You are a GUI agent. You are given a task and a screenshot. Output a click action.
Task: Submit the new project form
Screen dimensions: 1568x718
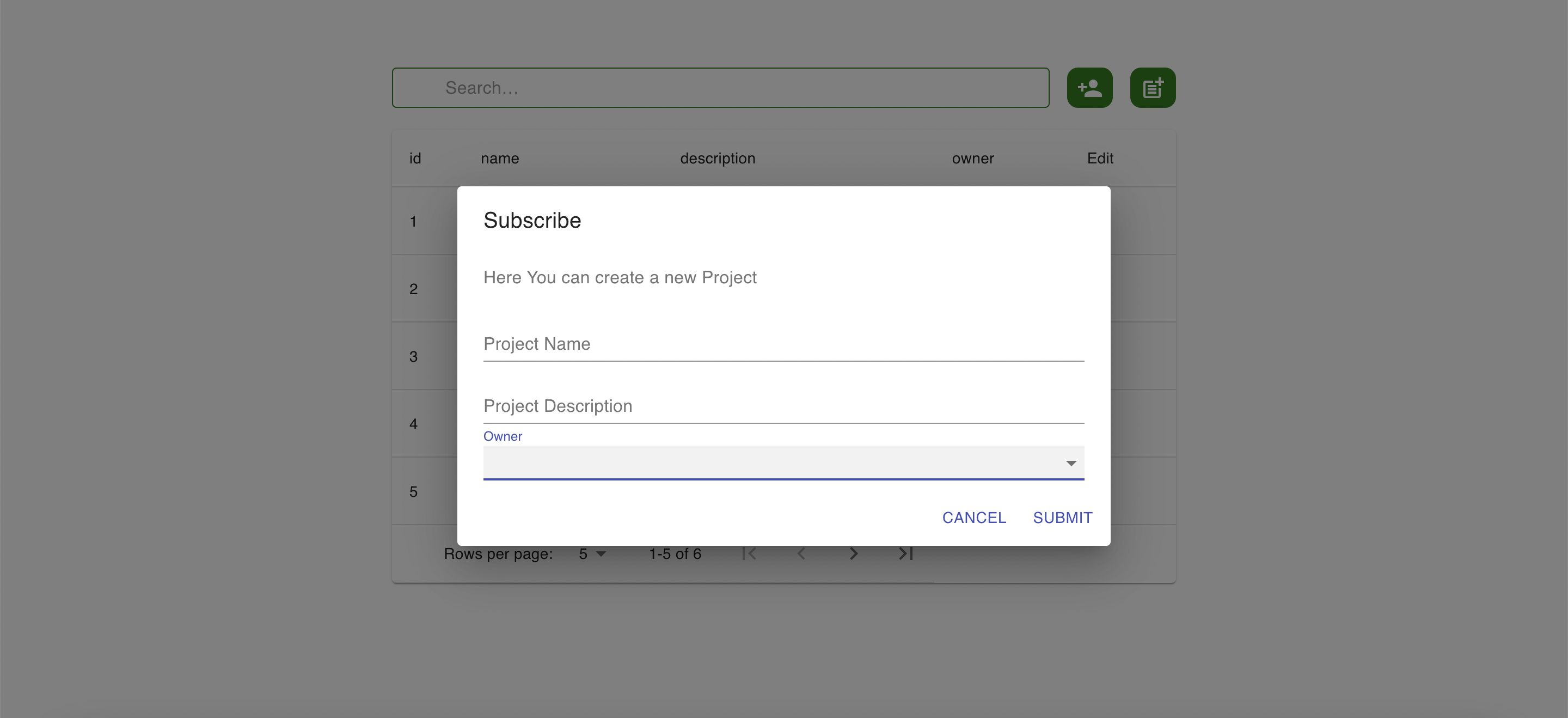(1062, 518)
